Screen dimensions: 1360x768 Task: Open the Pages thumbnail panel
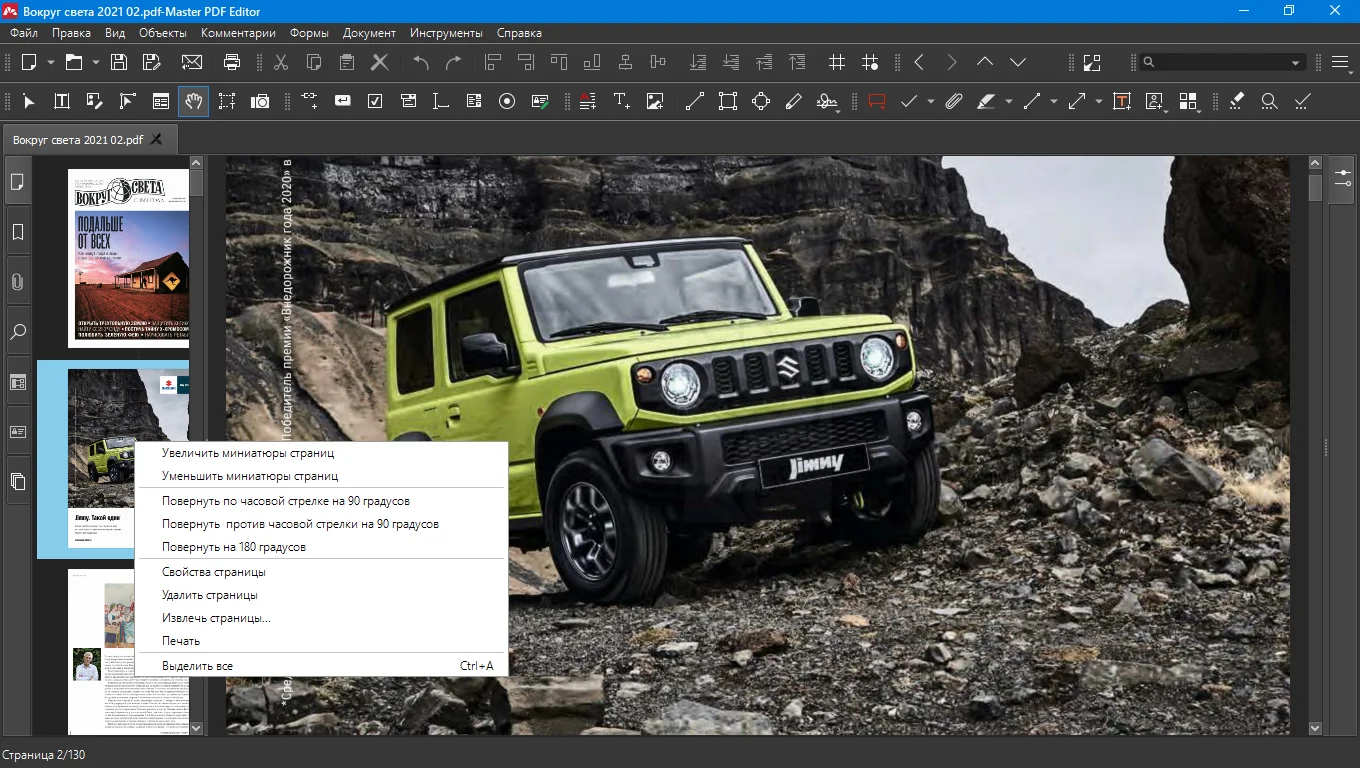18,182
